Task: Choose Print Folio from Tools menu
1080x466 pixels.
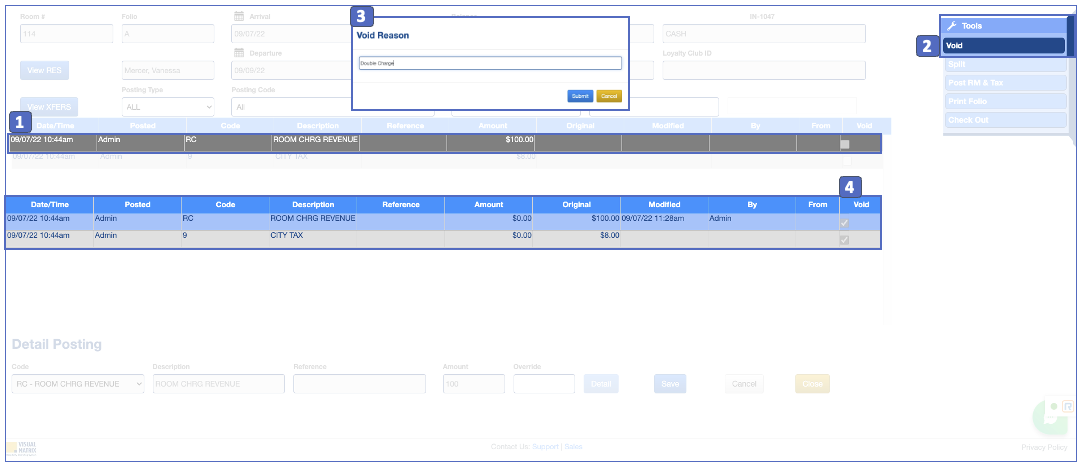Action: [1005, 101]
